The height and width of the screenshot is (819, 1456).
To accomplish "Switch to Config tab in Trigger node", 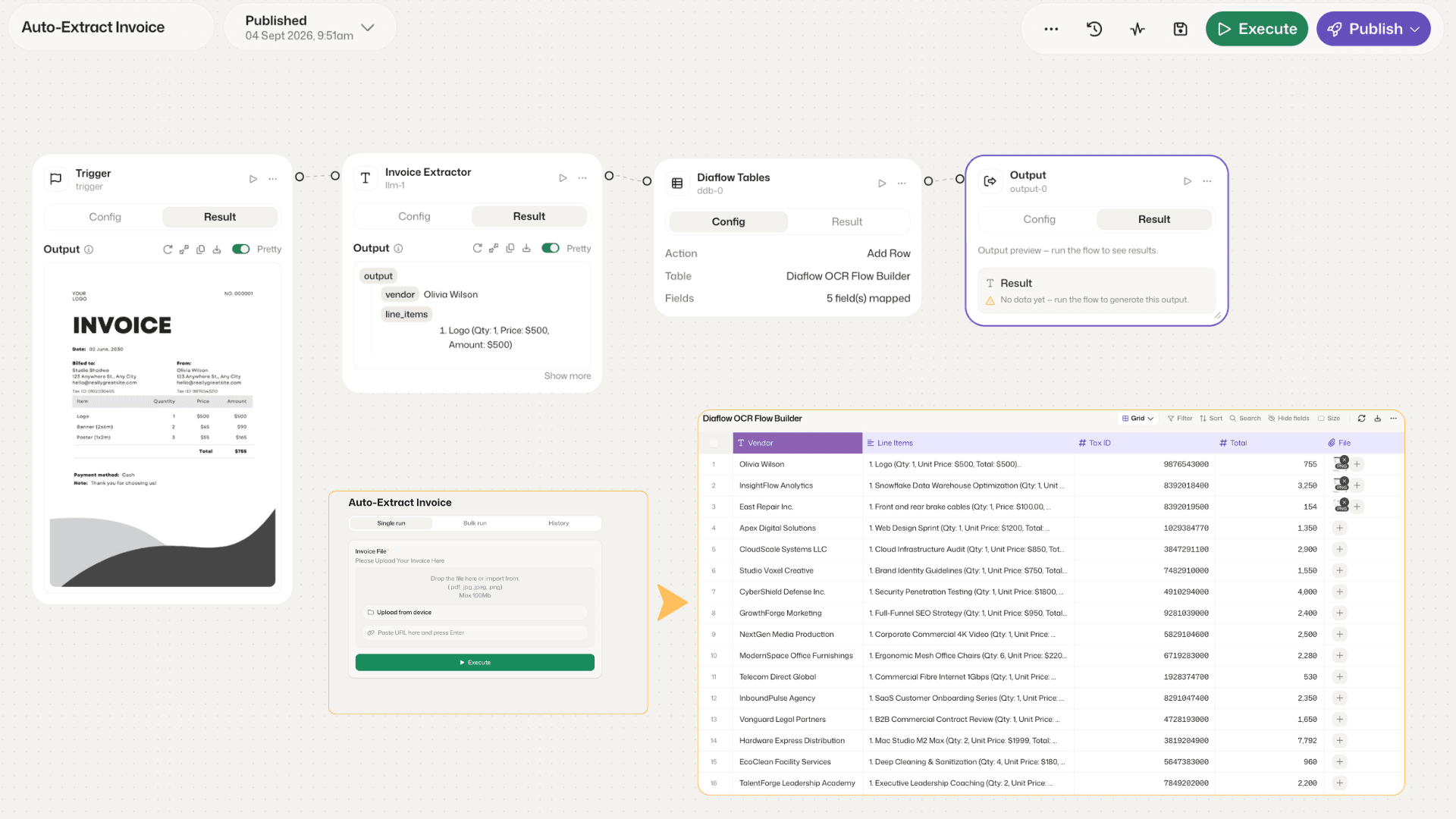I will [x=105, y=217].
